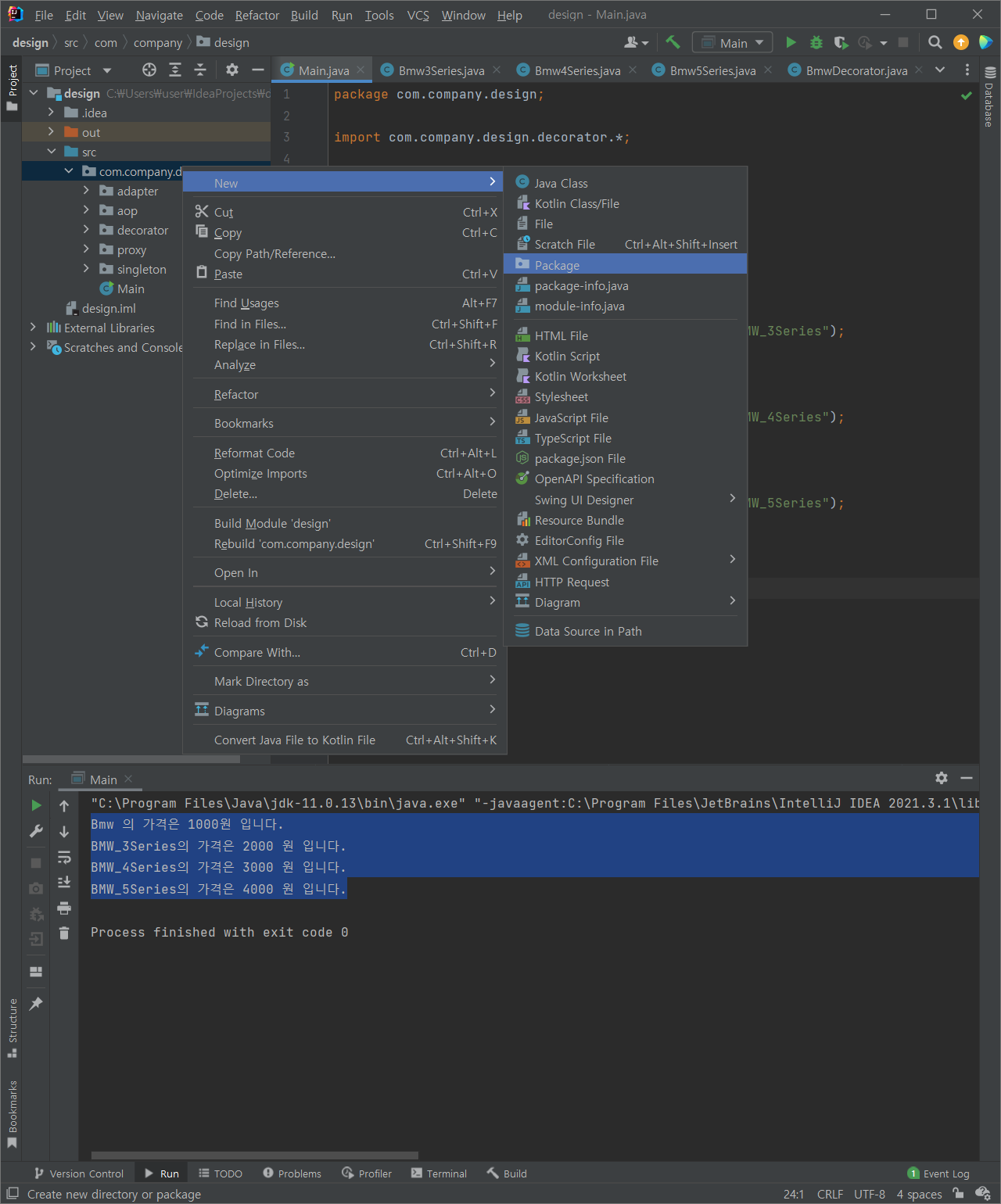Click Collapse All icon in Project panel

click(200, 70)
